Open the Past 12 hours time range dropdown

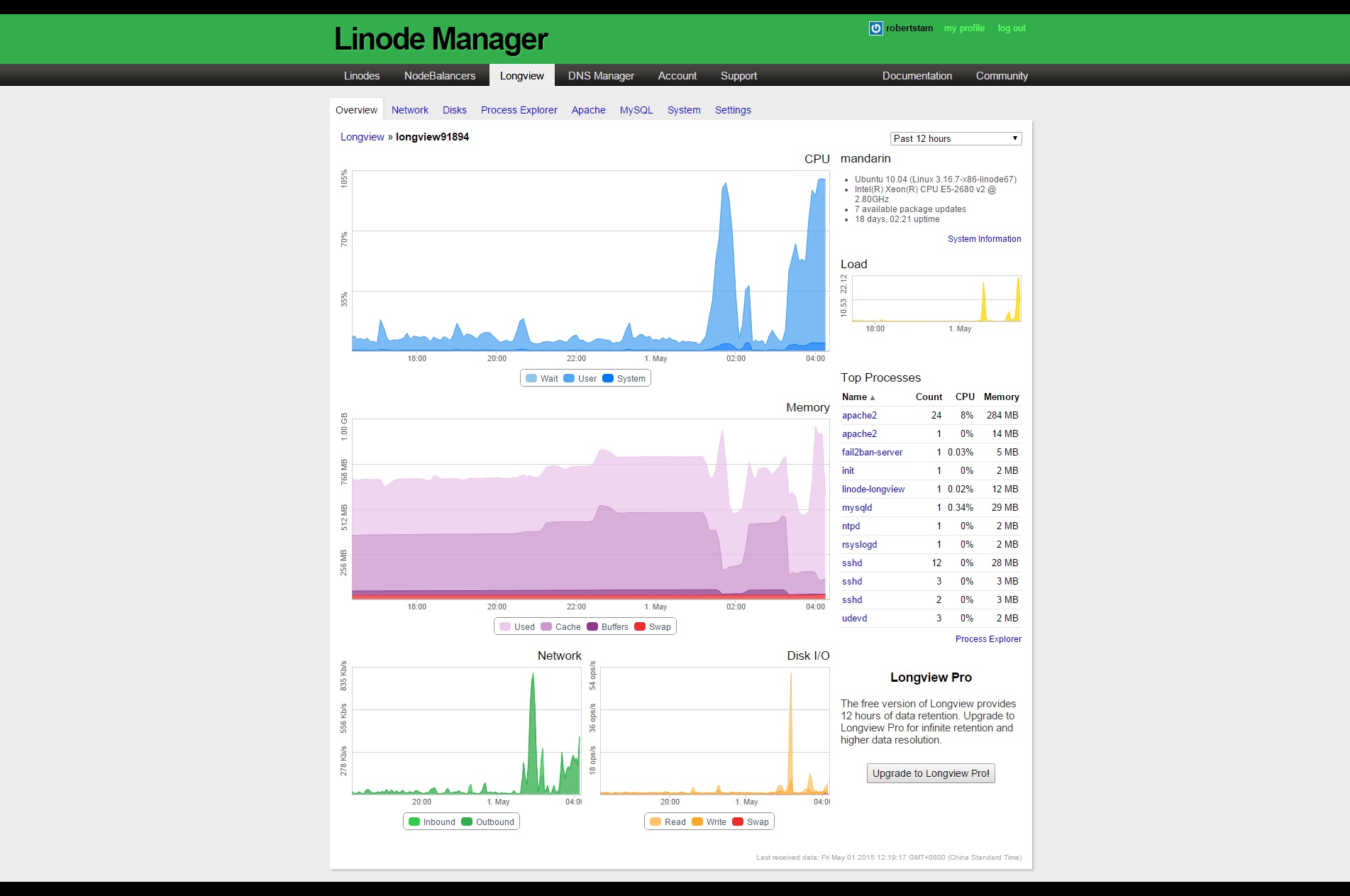(956, 139)
